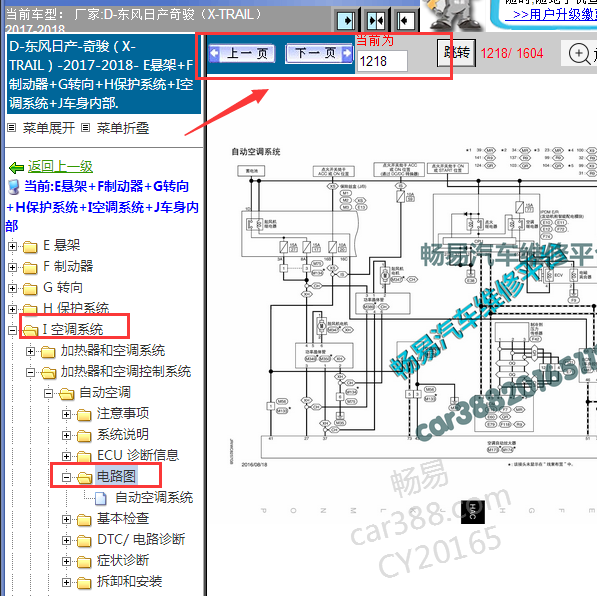Viewport: 597px width, 596px height.
Task: Collapse the 加热器和空调控制系统 node
Action: point(30,372)
